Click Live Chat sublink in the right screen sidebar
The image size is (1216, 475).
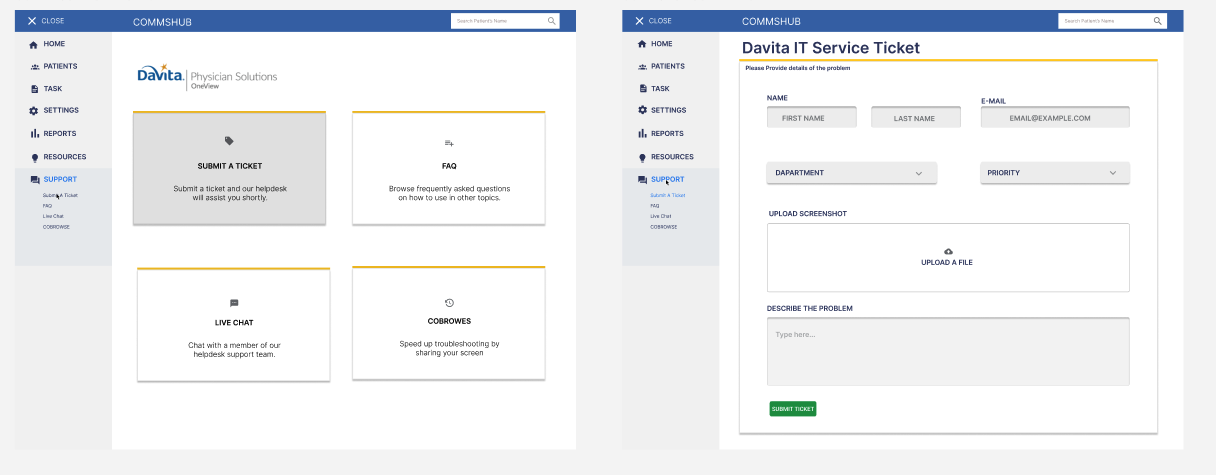[661, 216]
